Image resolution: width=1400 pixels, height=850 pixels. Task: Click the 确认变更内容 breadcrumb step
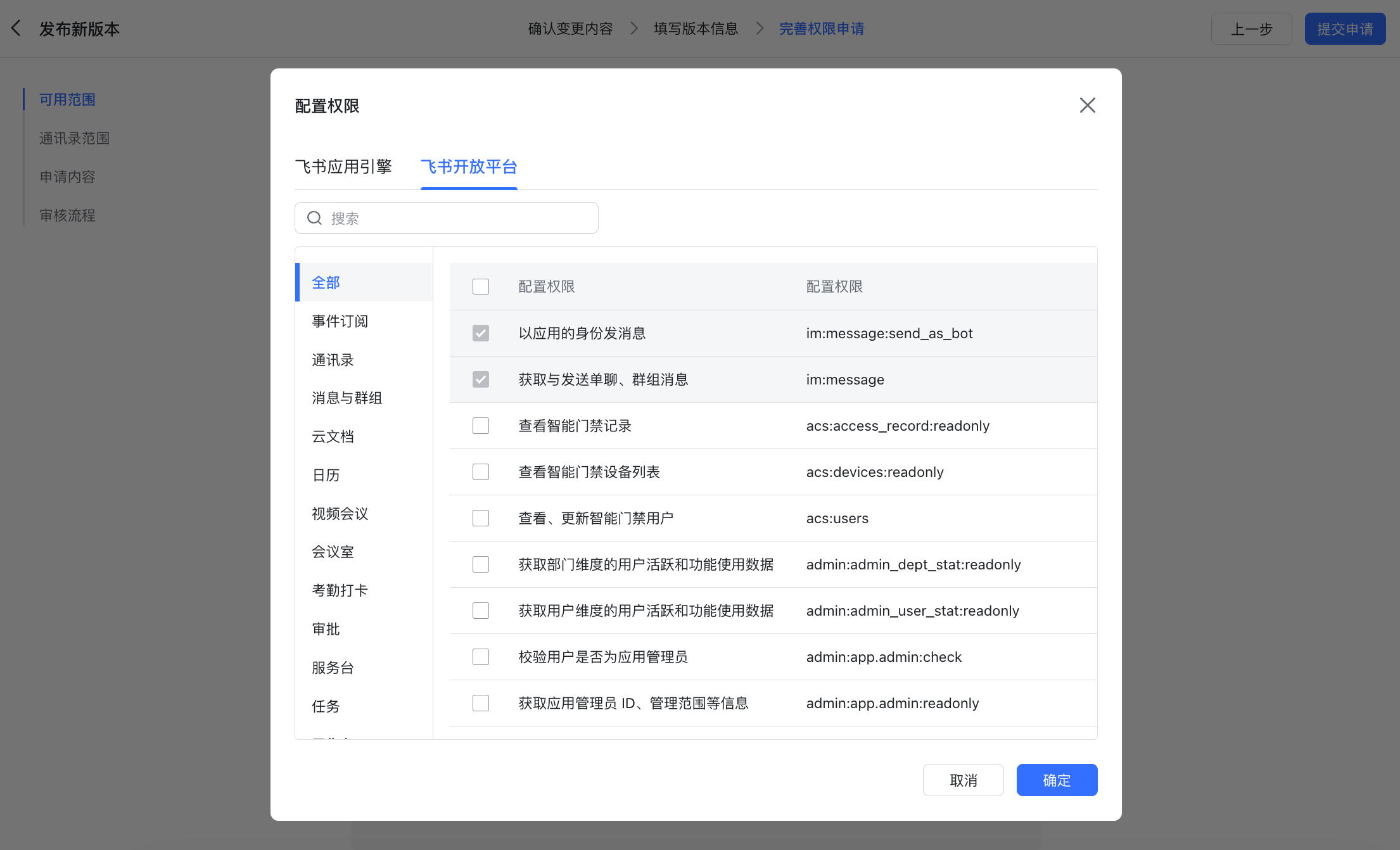(x=570, y=29)
